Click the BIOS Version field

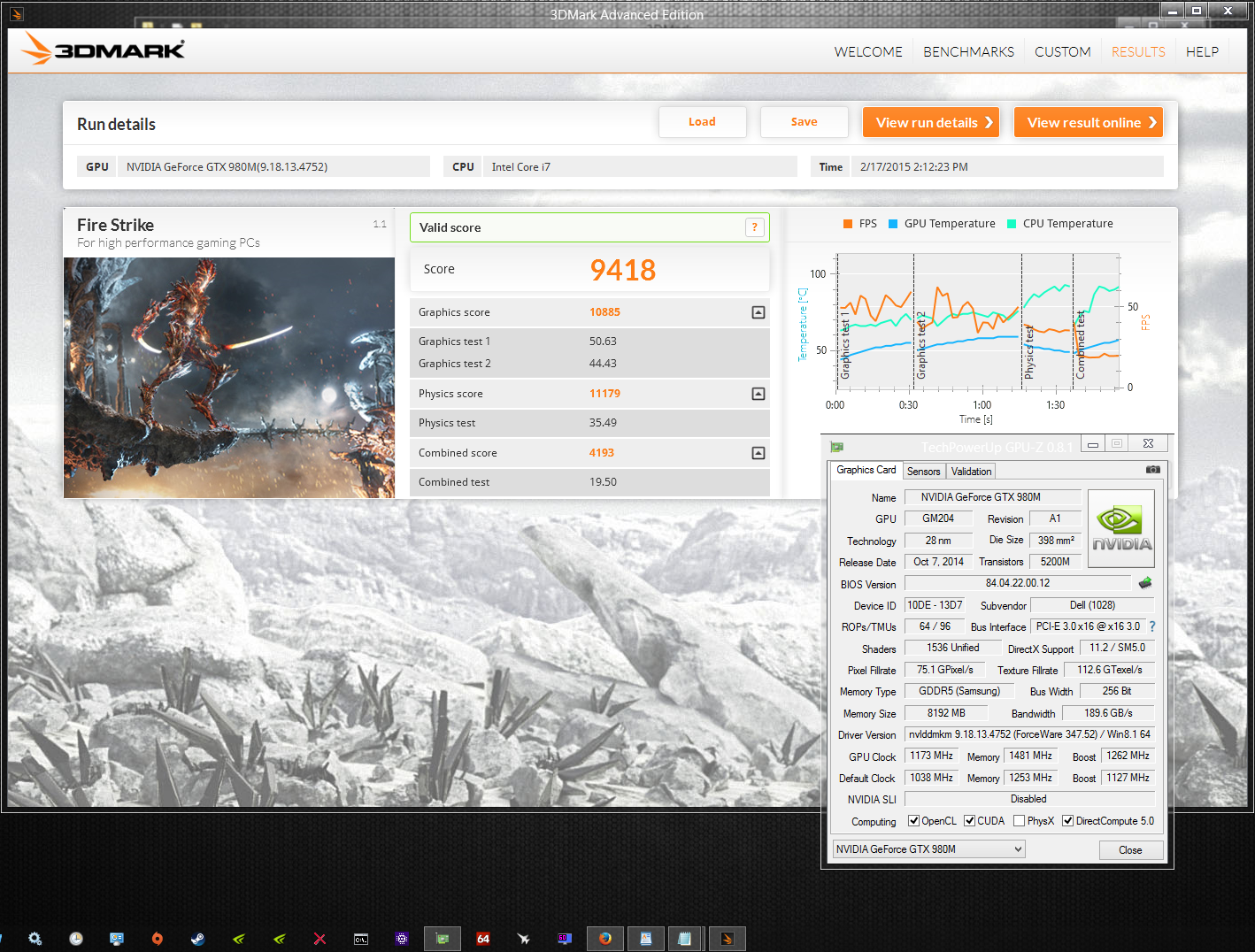point(1017,583)
